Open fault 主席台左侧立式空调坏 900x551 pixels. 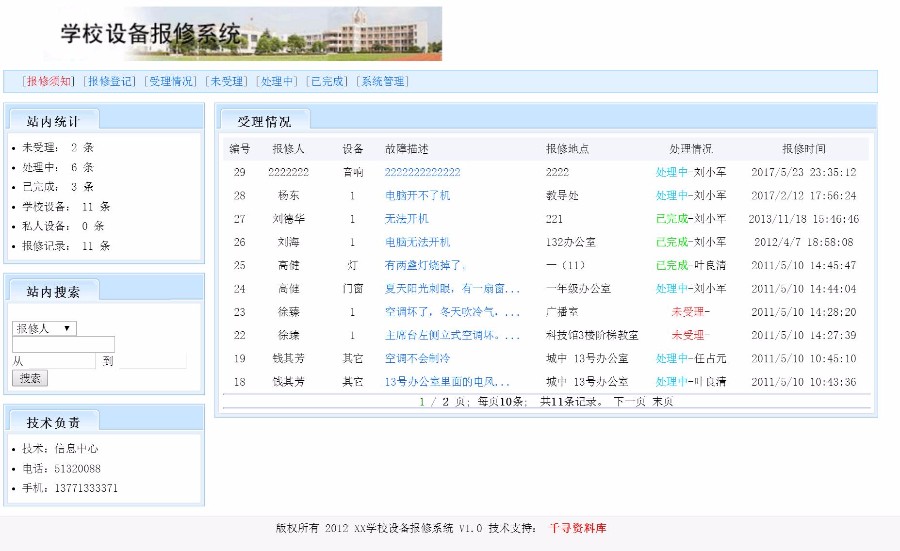tap(452, 335)
